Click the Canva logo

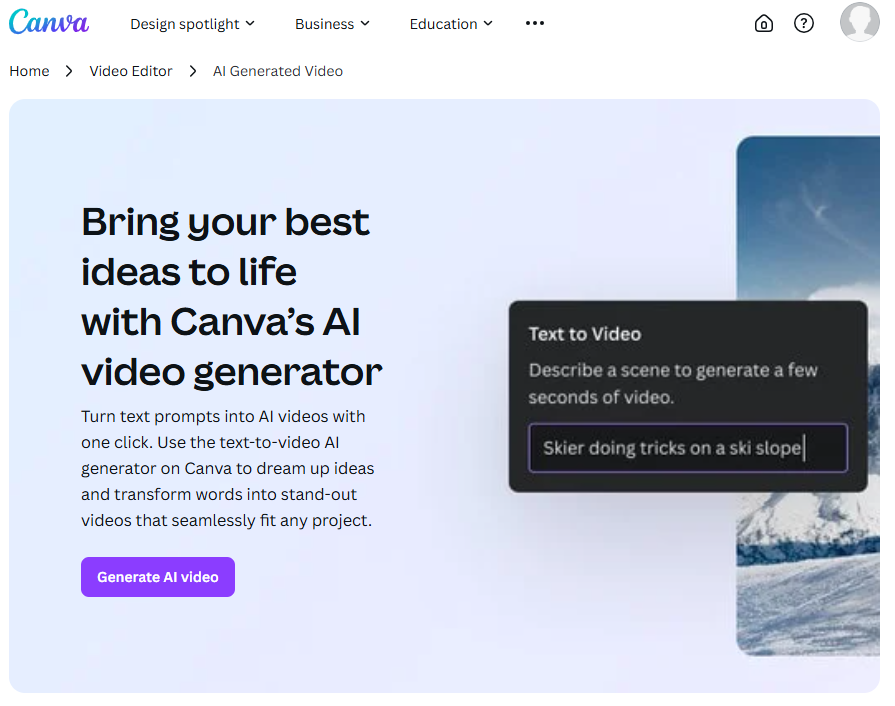49,22
